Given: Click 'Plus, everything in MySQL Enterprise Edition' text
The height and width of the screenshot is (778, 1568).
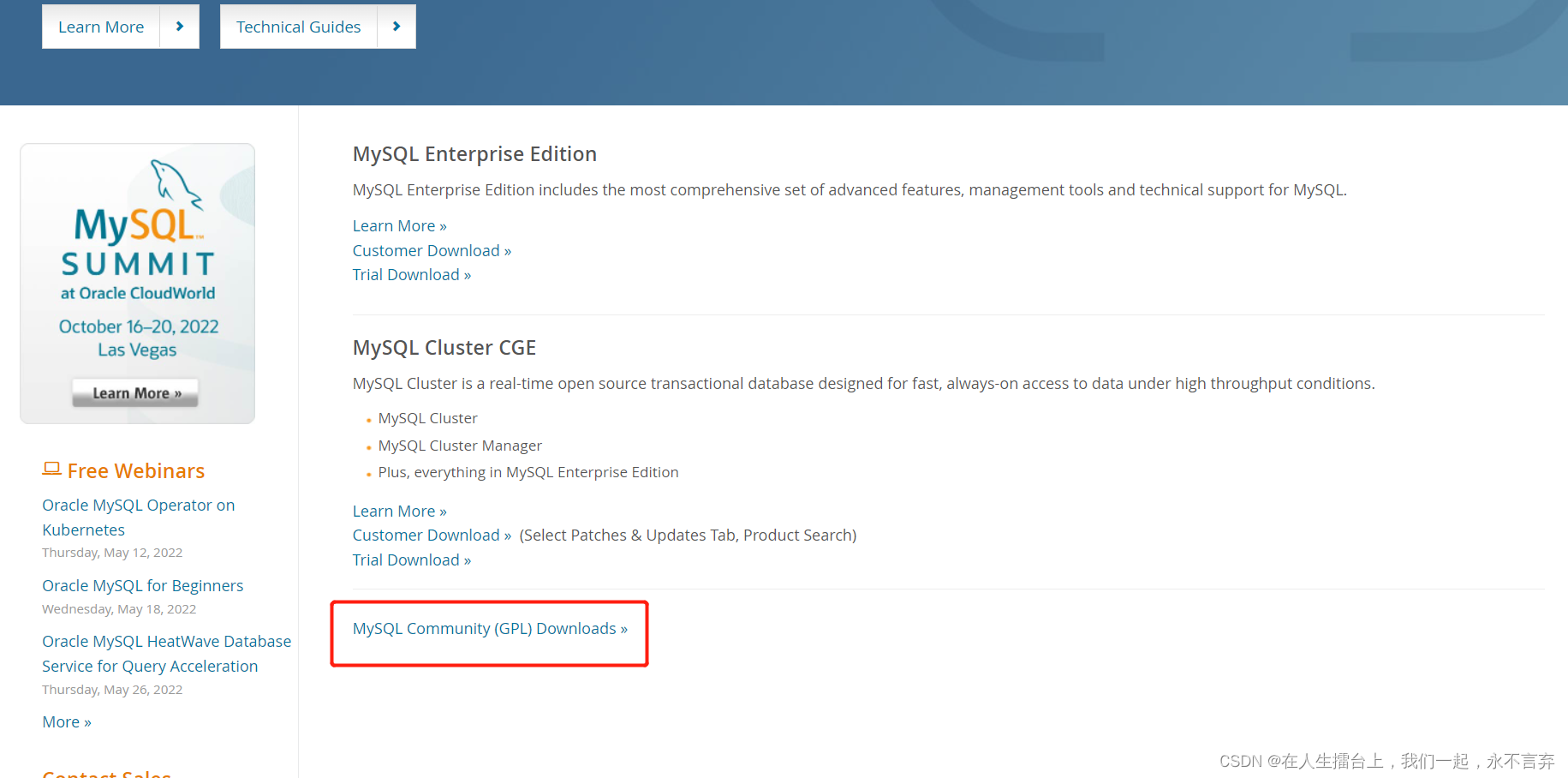Looking at the screenshot, I should pos(528,472).
